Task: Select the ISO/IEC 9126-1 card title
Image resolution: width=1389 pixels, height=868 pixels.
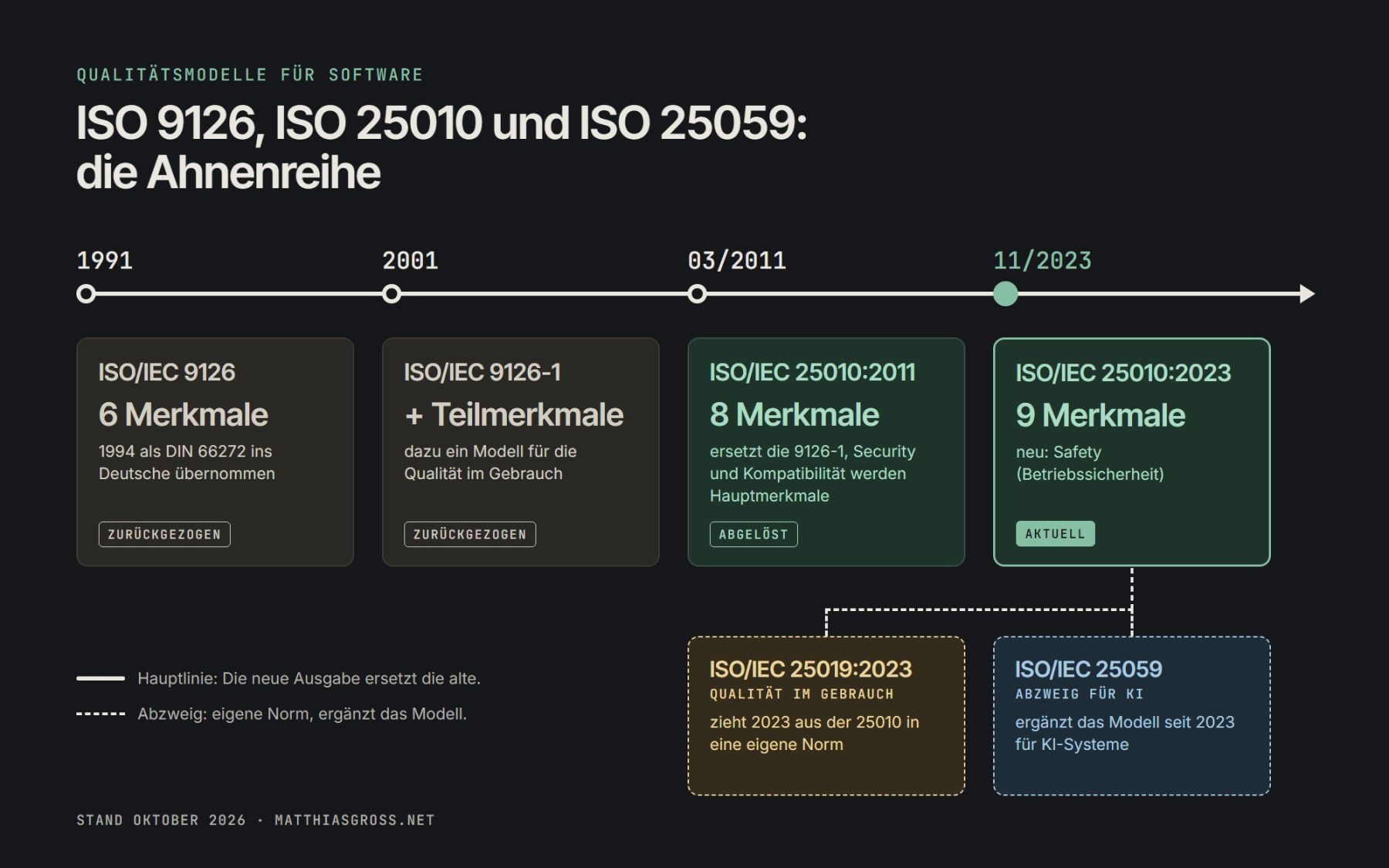Action: click(482, 372)
